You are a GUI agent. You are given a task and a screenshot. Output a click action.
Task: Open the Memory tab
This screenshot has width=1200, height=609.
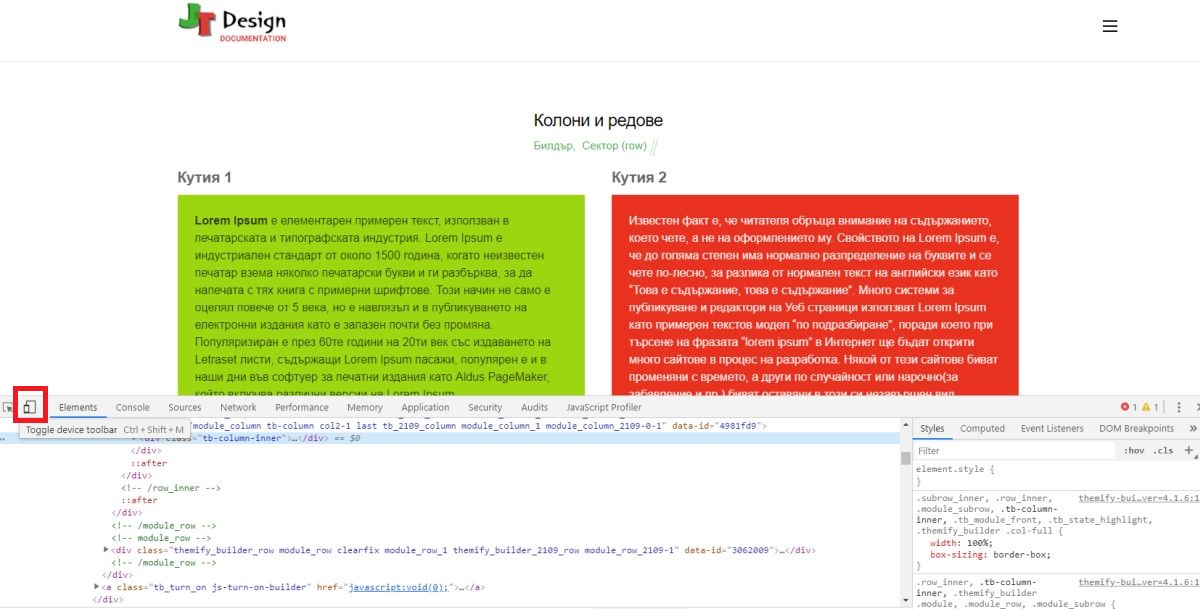365,408
